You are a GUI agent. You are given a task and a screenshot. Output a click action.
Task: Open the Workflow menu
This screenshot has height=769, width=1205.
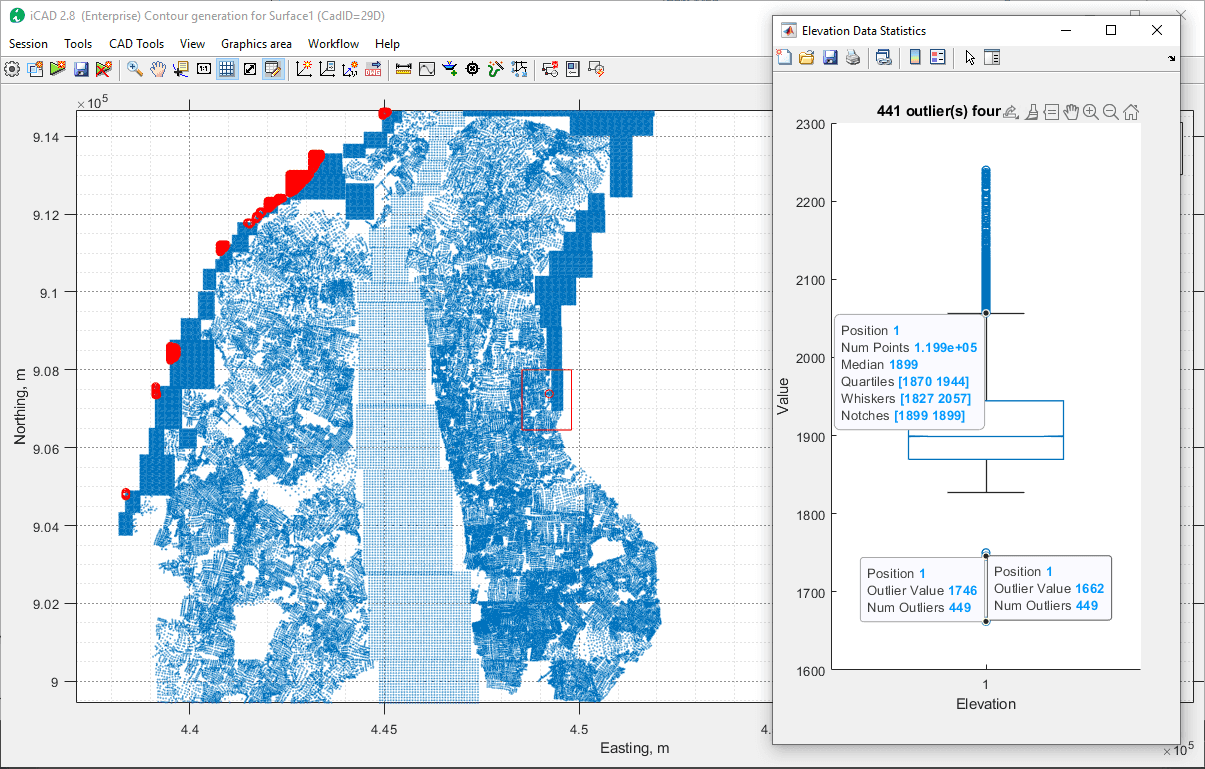click(333, 44)
